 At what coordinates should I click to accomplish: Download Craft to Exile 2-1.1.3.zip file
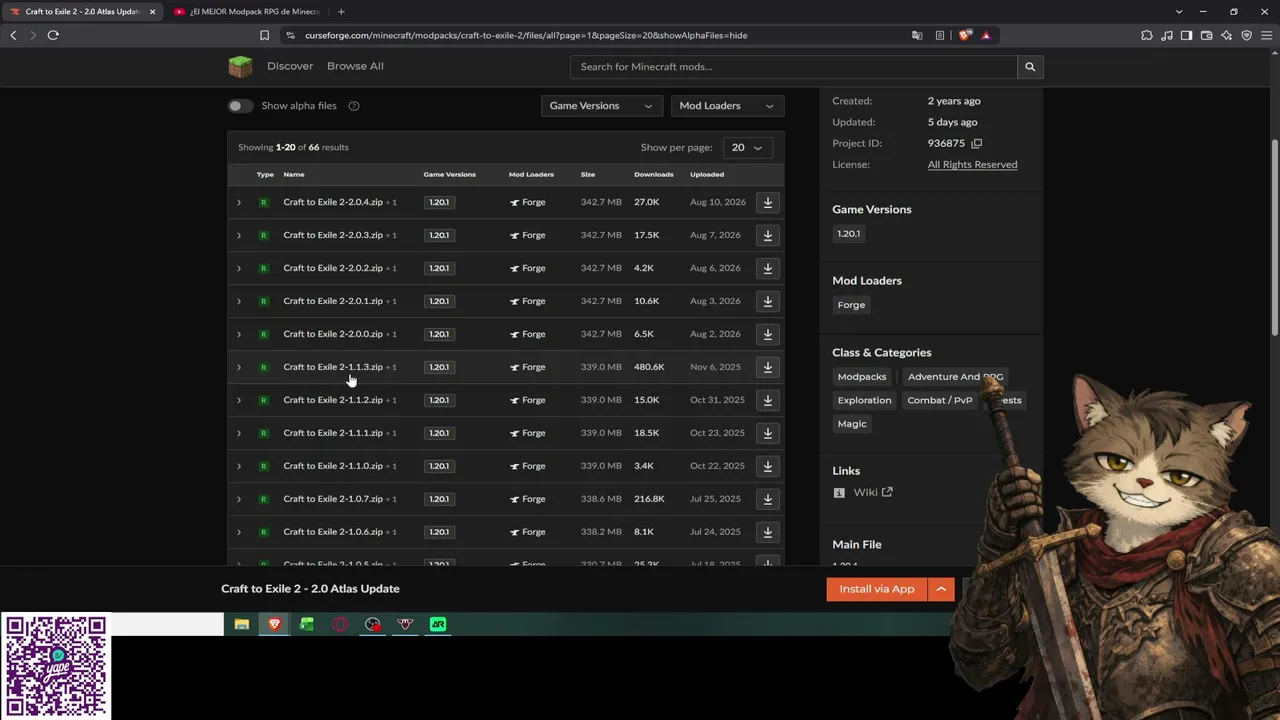[x=768, y=367]
